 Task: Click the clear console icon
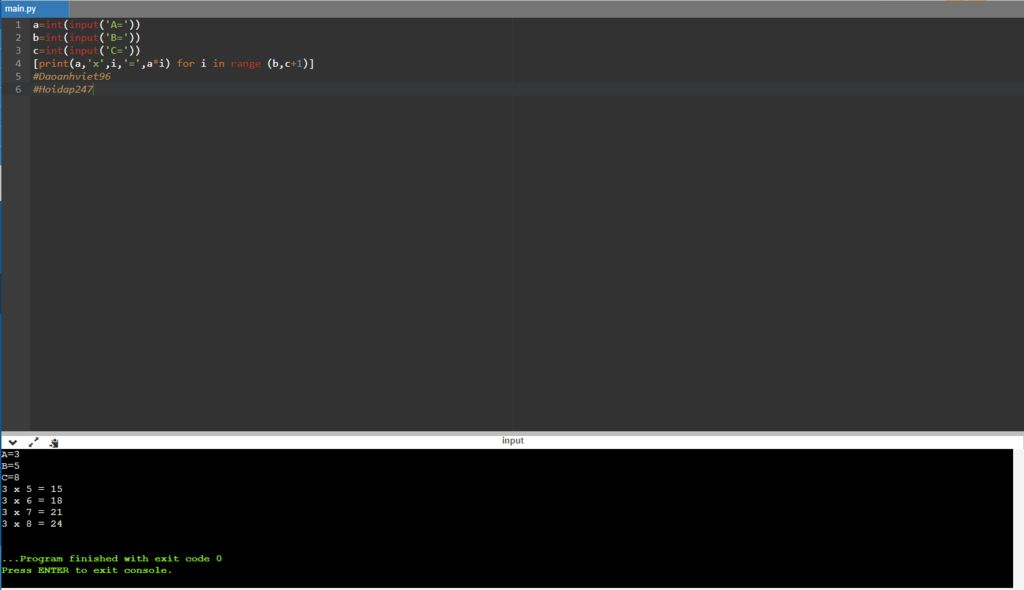tap(54, 442)
